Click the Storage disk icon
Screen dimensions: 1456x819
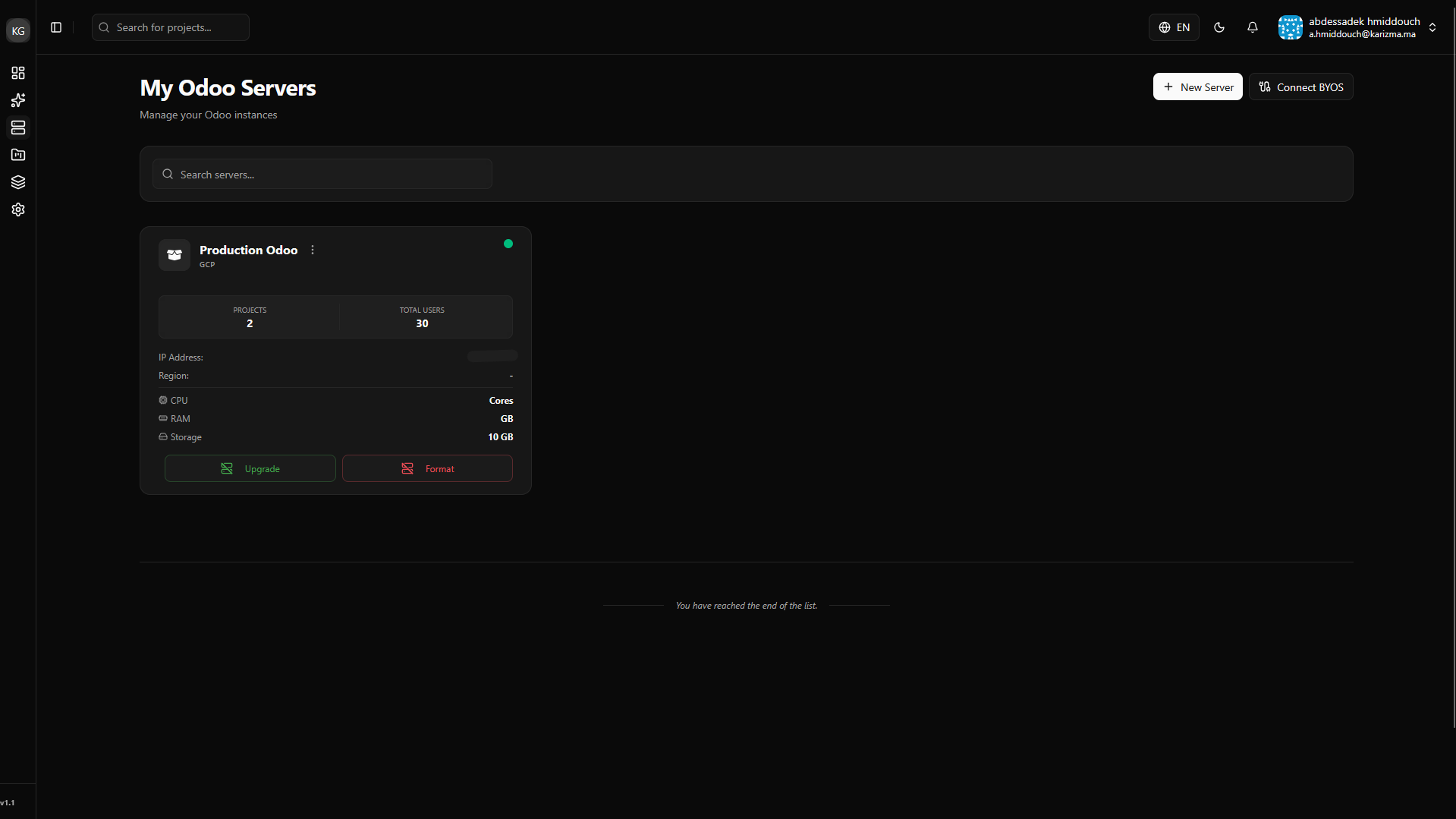(x=163, y=436)
